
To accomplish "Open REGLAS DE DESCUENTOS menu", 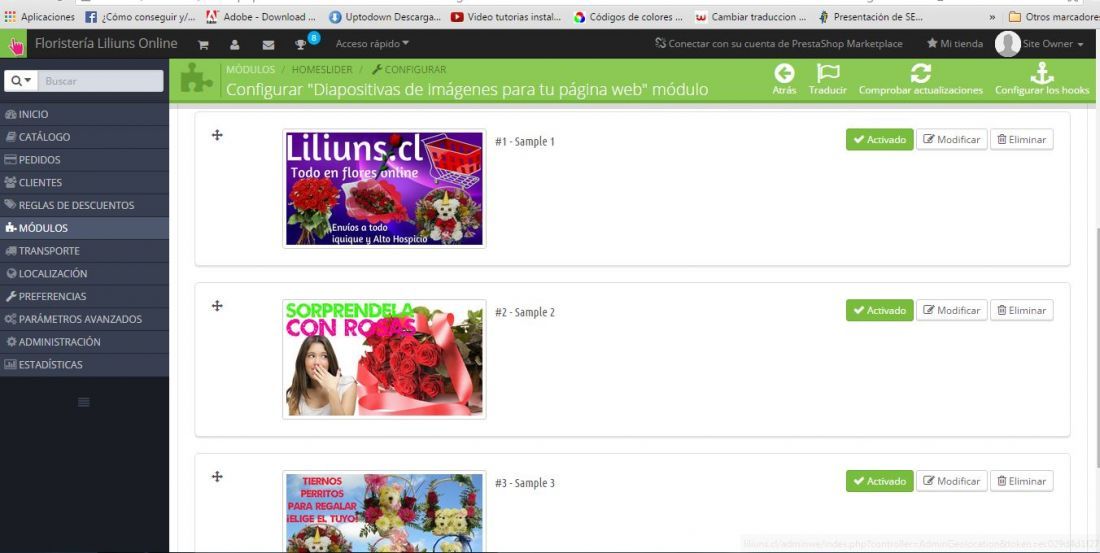I will [84, 206].
